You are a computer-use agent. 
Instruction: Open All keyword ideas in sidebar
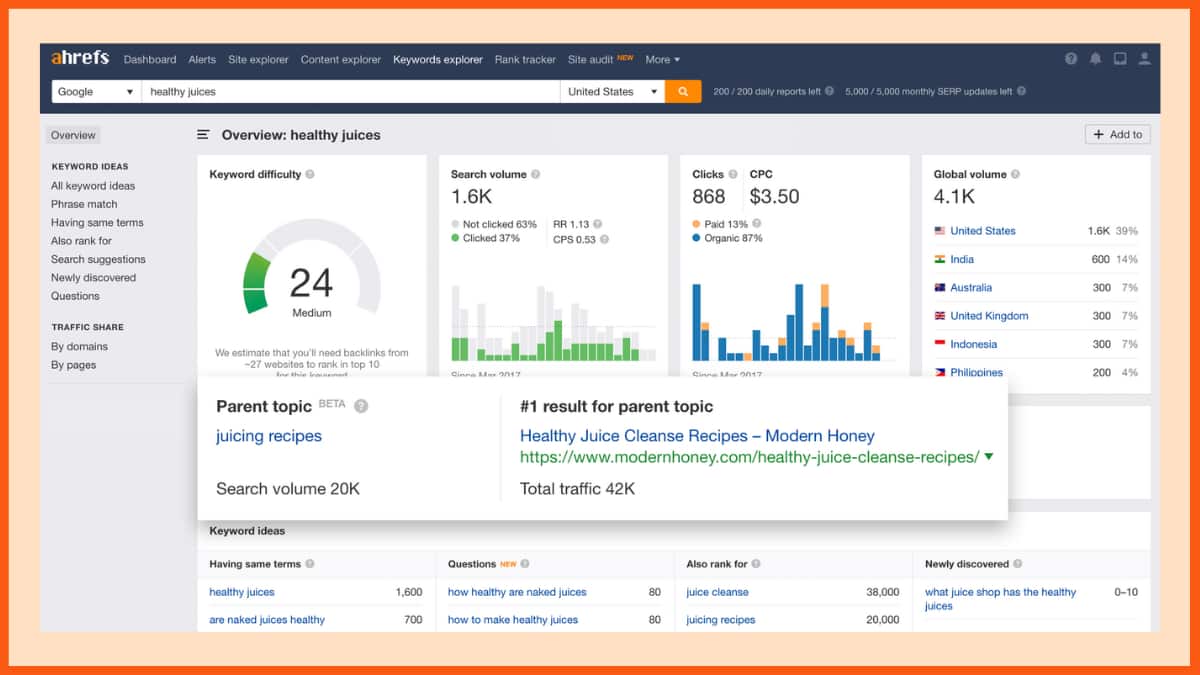point(93,186)
